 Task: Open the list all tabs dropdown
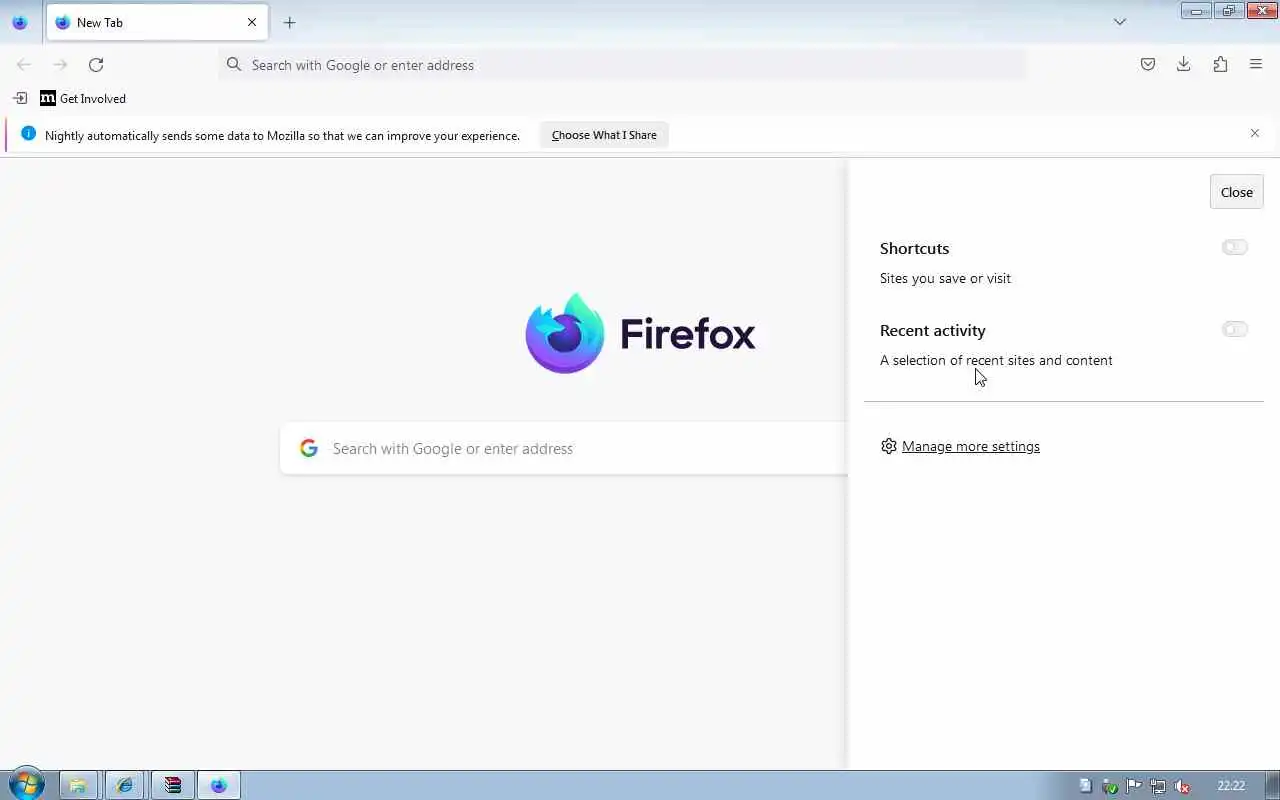click(x=1120, y=22)
